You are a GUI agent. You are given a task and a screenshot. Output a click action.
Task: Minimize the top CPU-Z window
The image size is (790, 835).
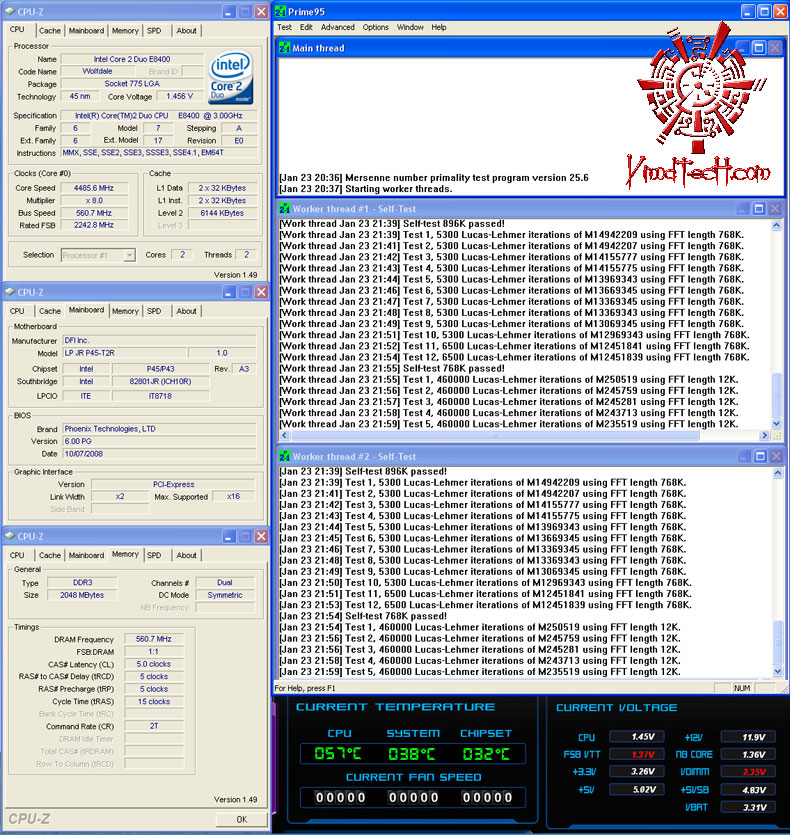click(229, 11)
